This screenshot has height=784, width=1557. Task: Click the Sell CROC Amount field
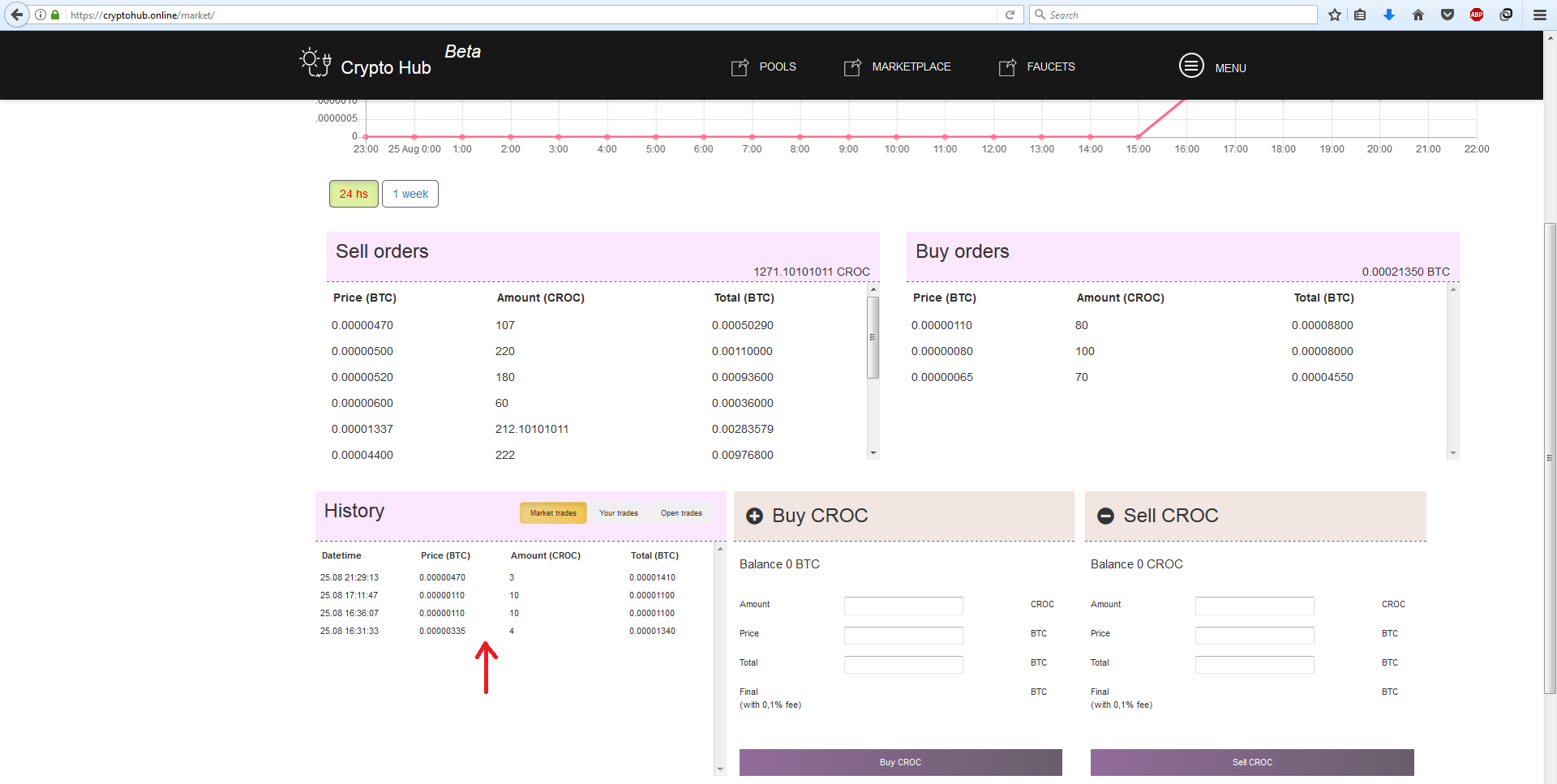(1255, 606)
